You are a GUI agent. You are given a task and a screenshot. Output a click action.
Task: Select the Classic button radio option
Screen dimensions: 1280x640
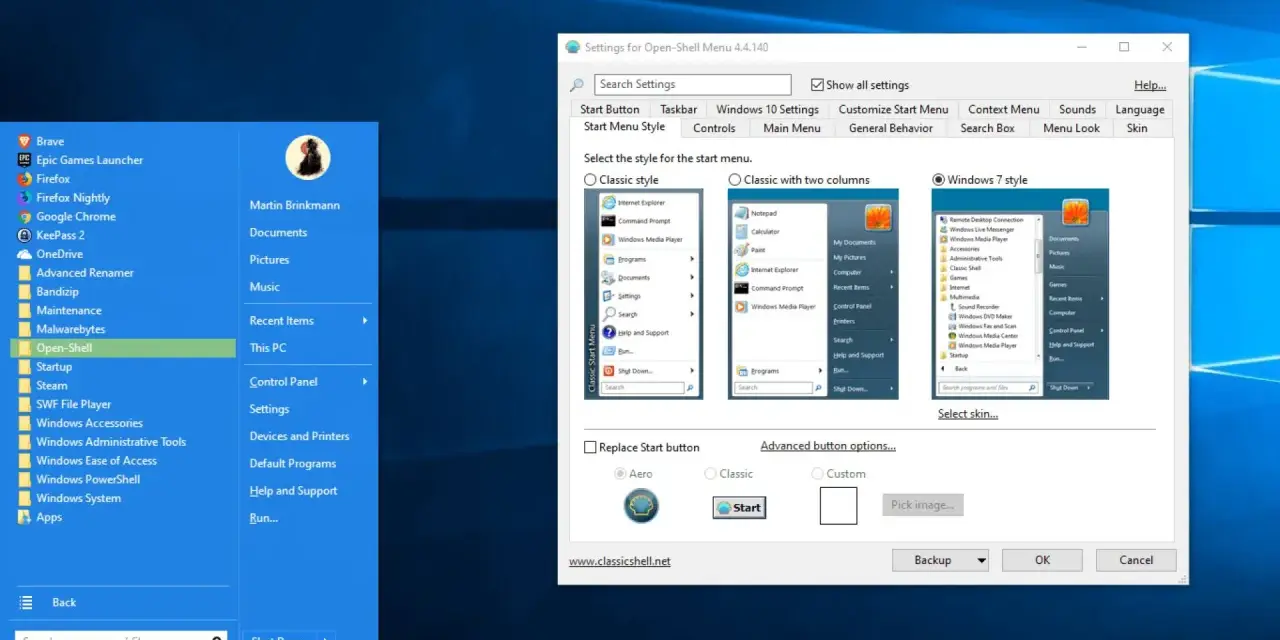pos(710,473)
